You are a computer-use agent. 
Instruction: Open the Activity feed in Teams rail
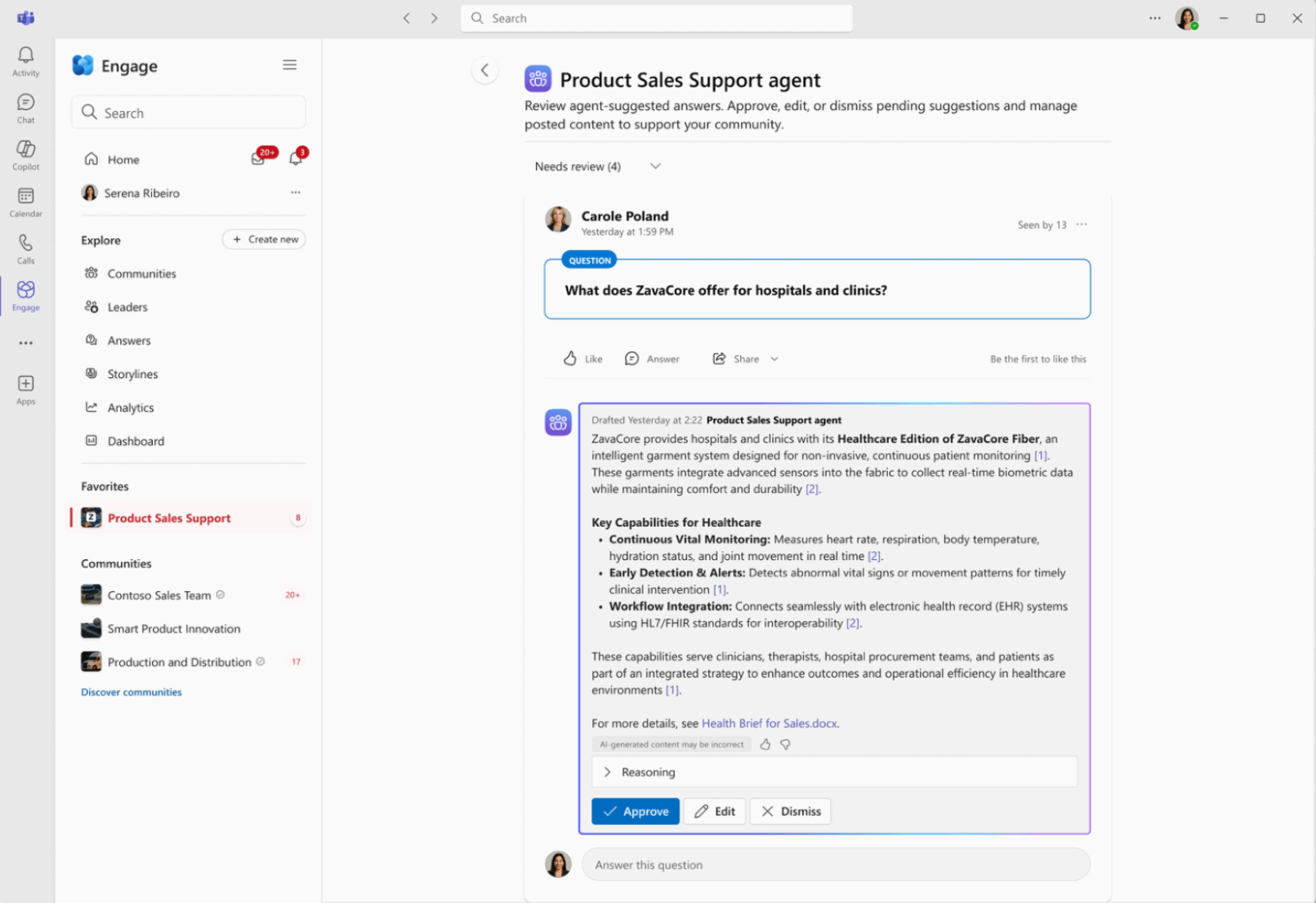click(x=25, y=58)
